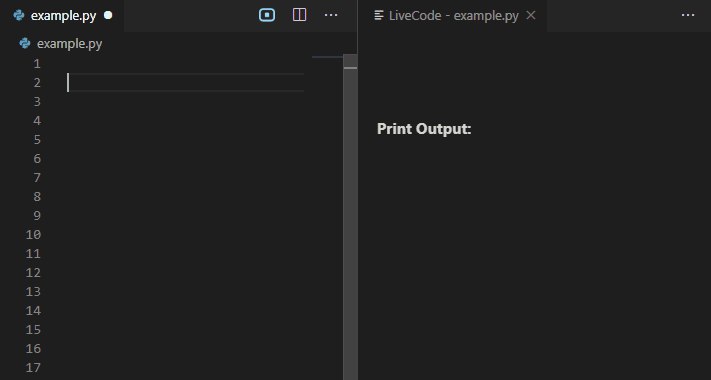Viewport: 711px width, 380px height.
Task: Click the Print Output: heading
Action: tap(424, 129)
